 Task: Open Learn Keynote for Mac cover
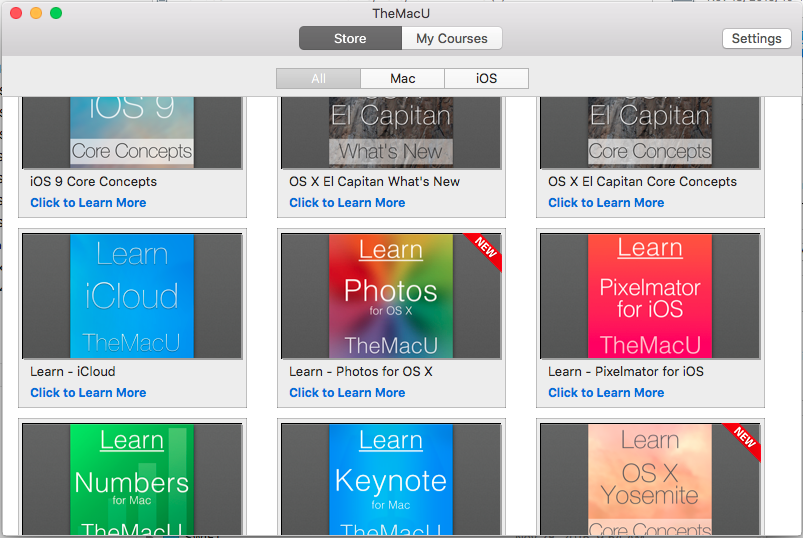click(391, 479)
